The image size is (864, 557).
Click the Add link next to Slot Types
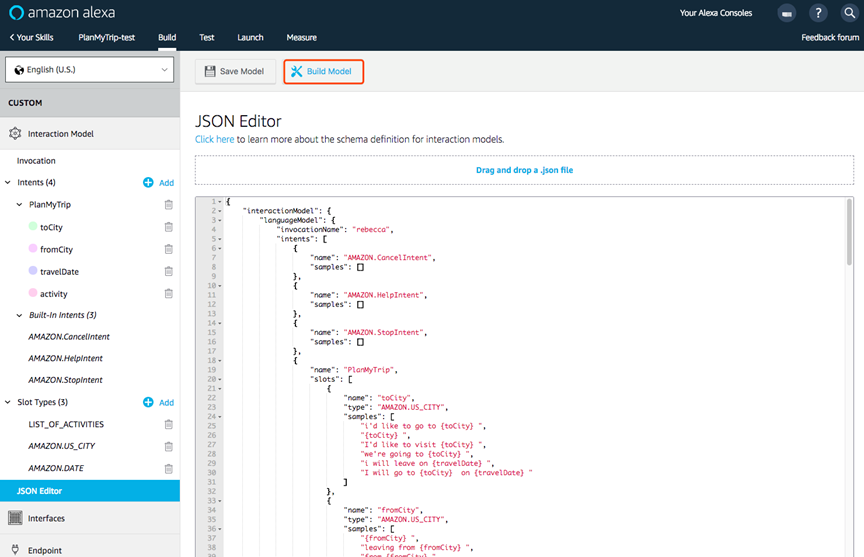coord(166,403)
